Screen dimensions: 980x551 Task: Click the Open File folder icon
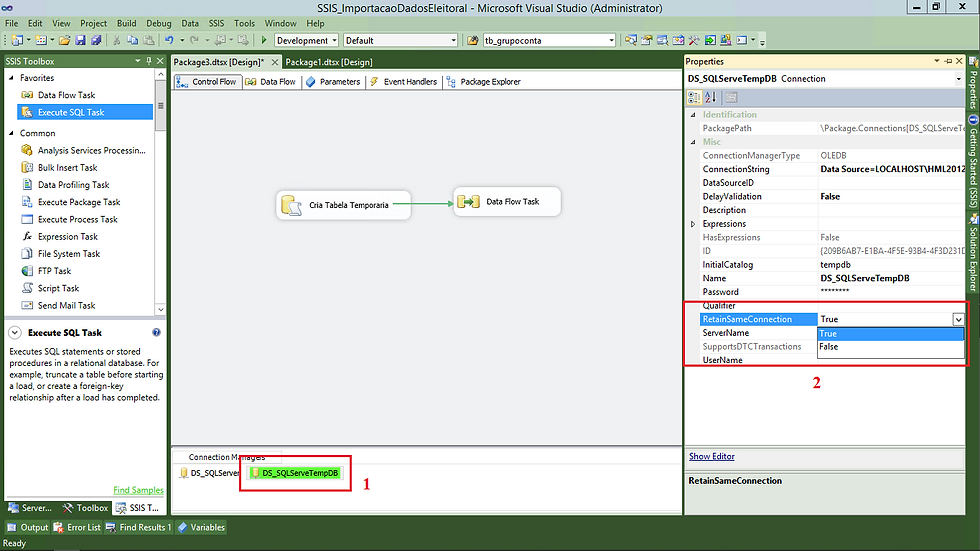coord(64,40)
